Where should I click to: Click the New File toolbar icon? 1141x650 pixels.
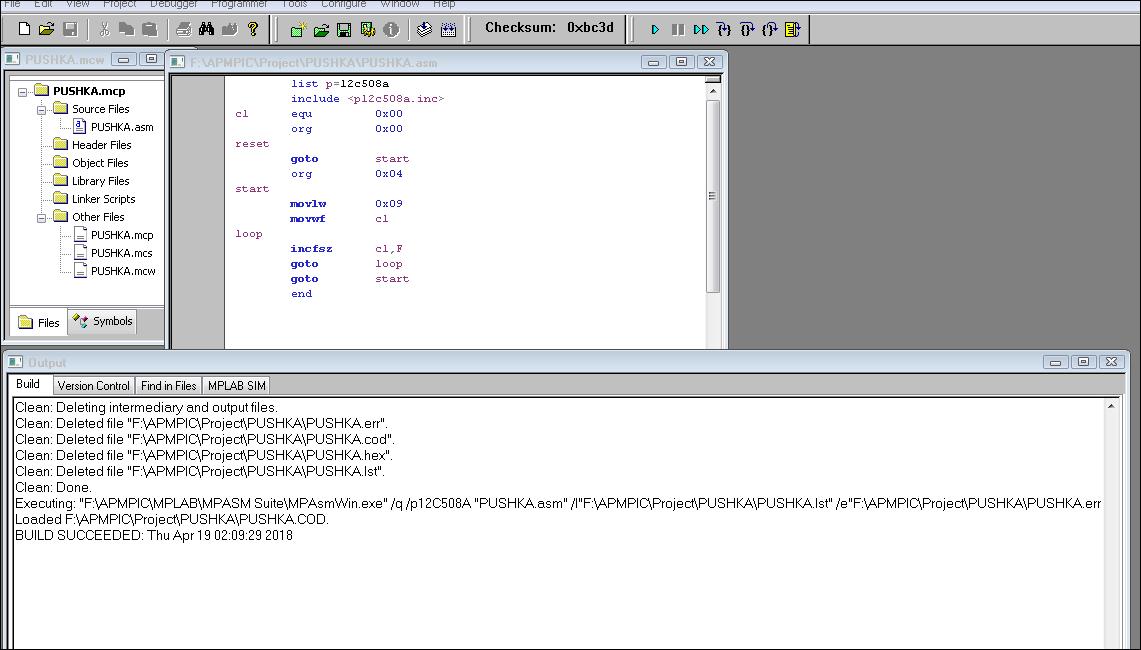pos(24,29)
